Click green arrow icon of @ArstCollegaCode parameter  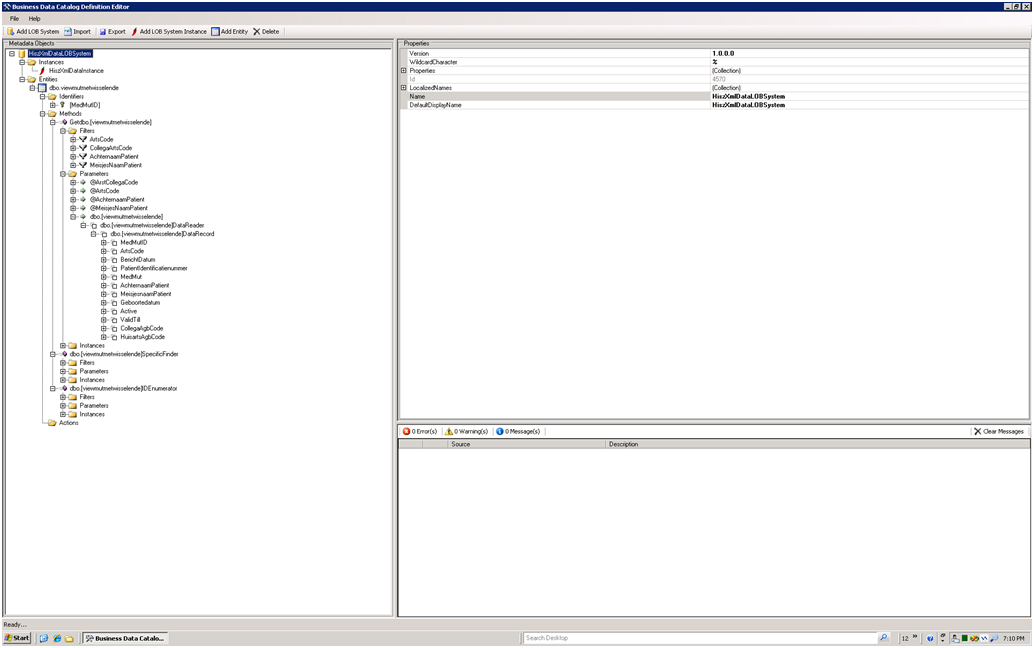pyautogui.click(x=83, y=182)
